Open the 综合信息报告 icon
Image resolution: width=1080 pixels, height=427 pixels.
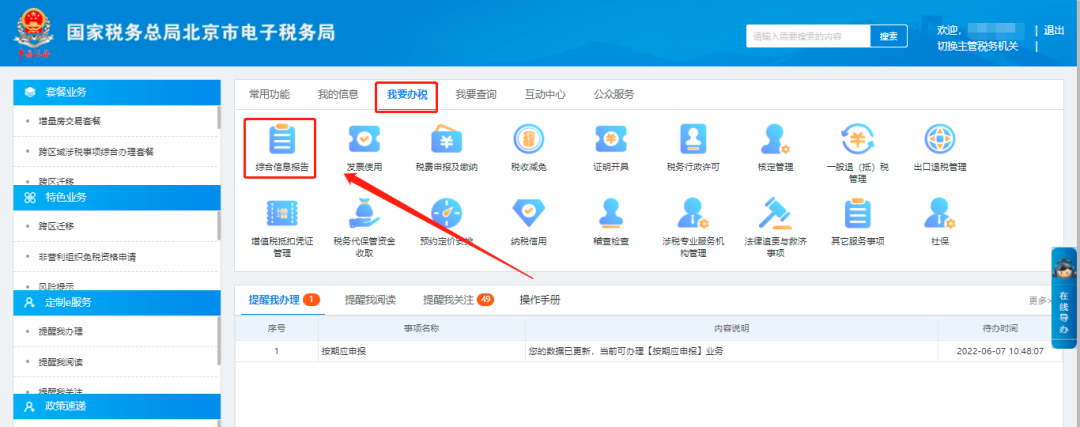click(281, 139)
